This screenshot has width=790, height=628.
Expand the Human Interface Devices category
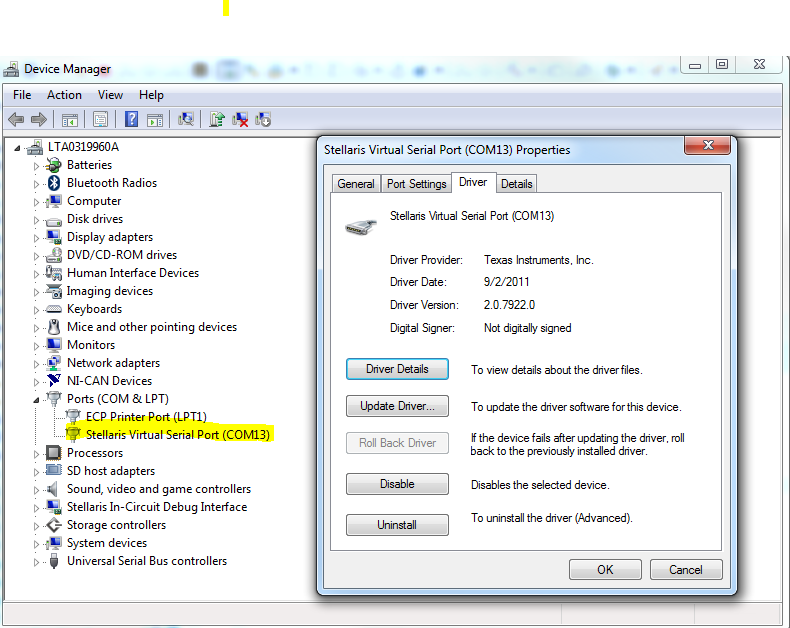(x=36, y=274)
